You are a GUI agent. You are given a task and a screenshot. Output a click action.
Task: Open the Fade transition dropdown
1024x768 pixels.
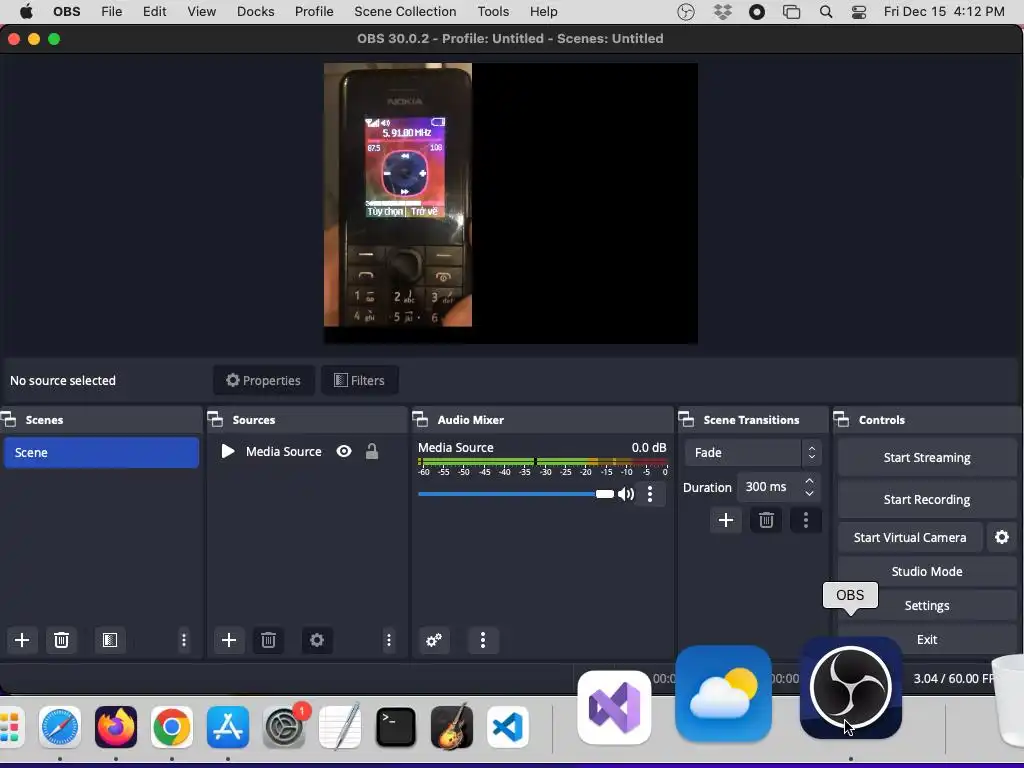(753, 452)
